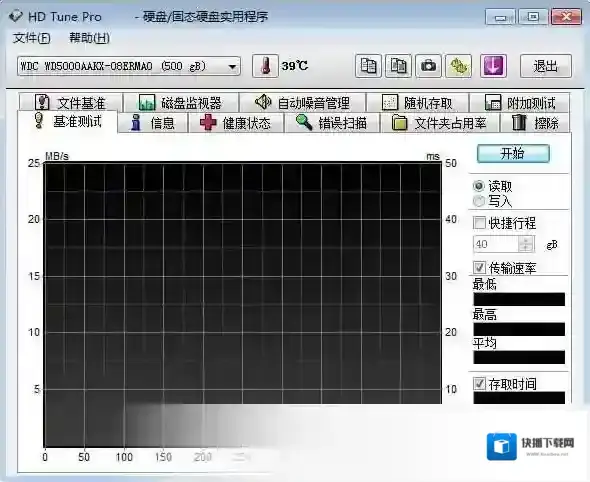Open the 健康状态 health tab
Image resolution: width=590 pixels, height=482 pixels.
(236, 123)
